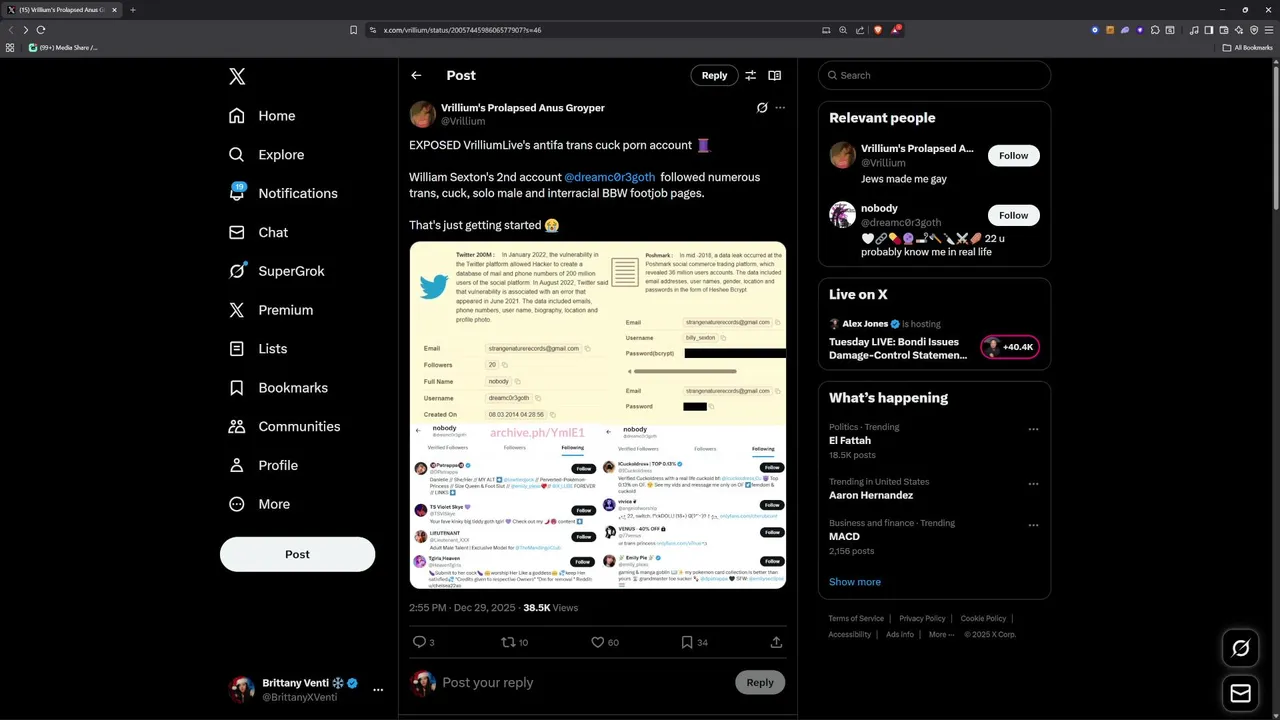This screenshot has width=1280, height=720.
Task: Open the browser hamburger main menu
Action: (1269, 30)
